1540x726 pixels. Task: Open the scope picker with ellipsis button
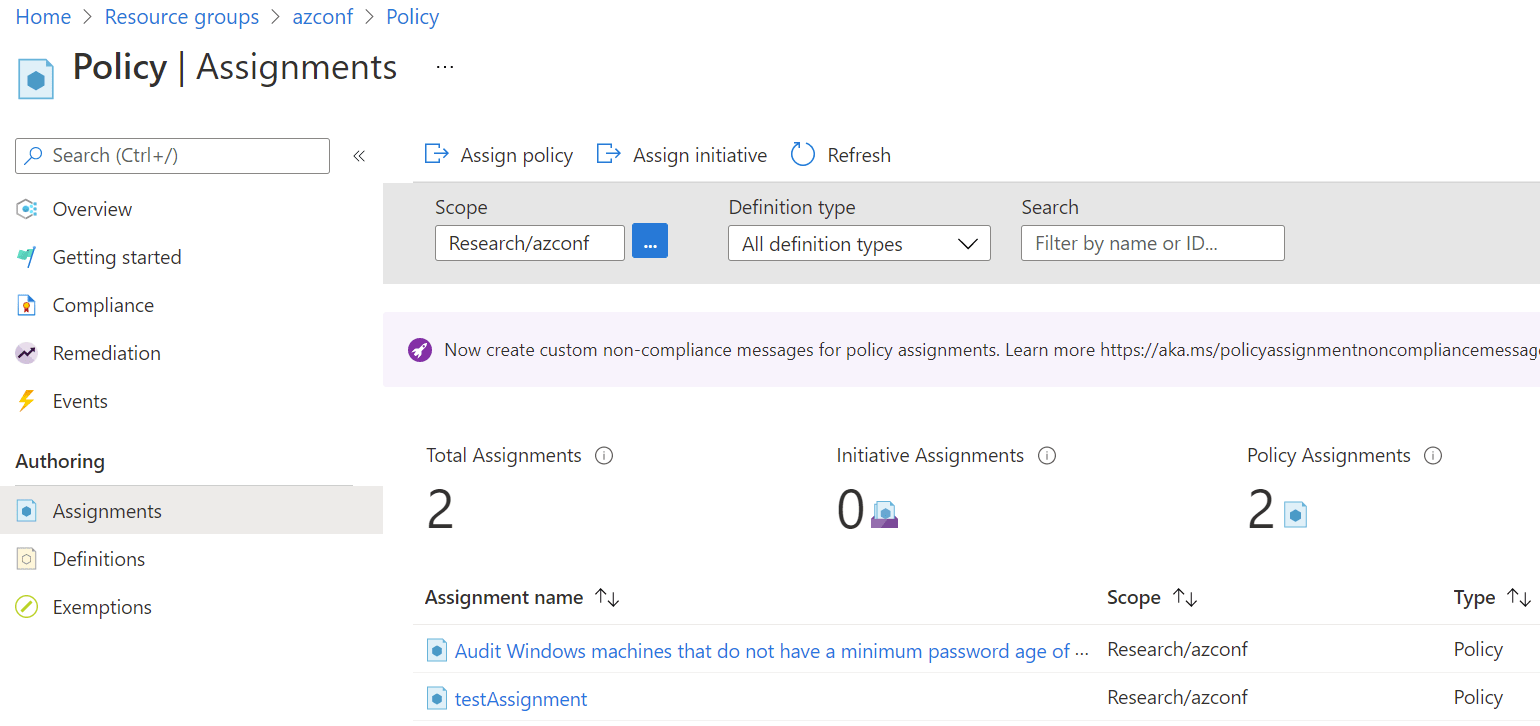[x=650, y=240]
